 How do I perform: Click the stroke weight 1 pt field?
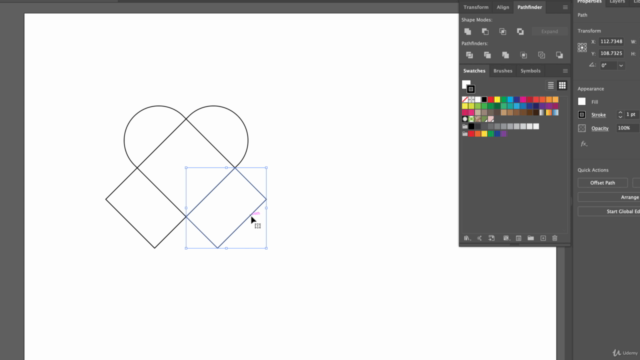631,115
